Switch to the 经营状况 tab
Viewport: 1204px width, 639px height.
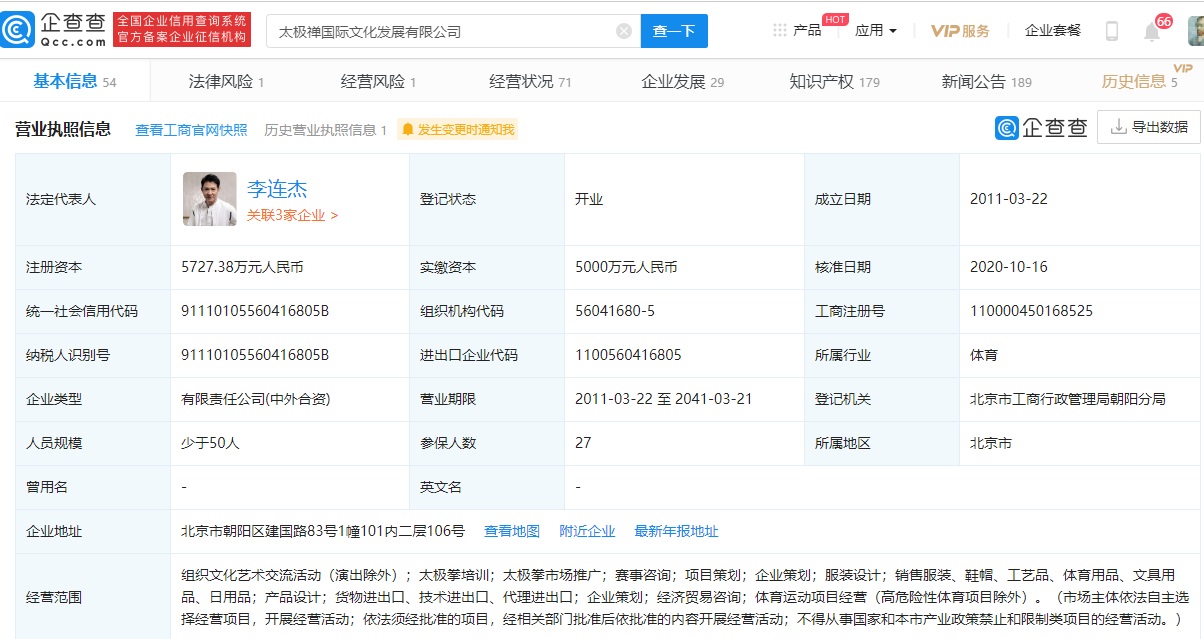tap(530, 82)
